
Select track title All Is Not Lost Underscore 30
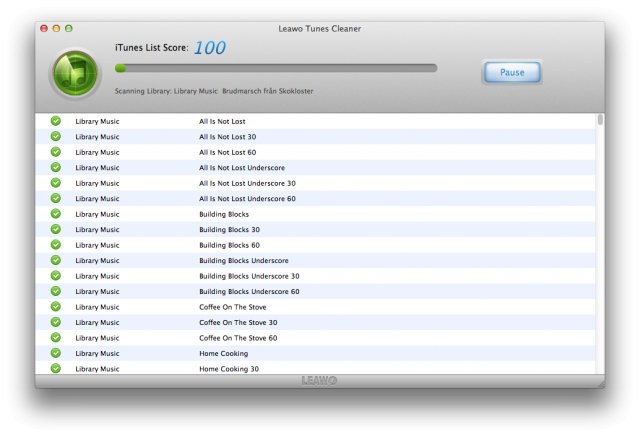pyautogui.click(x=247, y=183)
